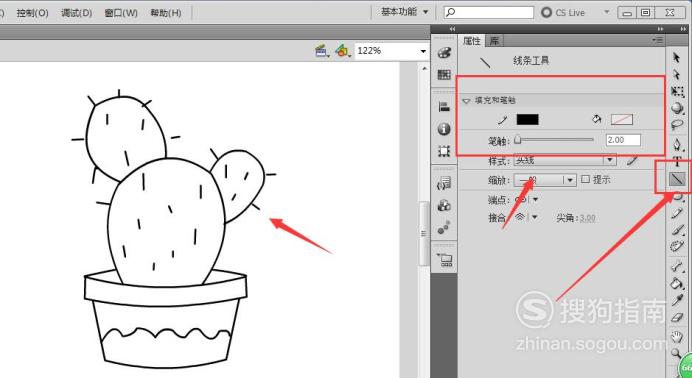Open the Code Snippets panel icon
The width and height of the screenshot is (692, 378).
[x=444, y=183]
